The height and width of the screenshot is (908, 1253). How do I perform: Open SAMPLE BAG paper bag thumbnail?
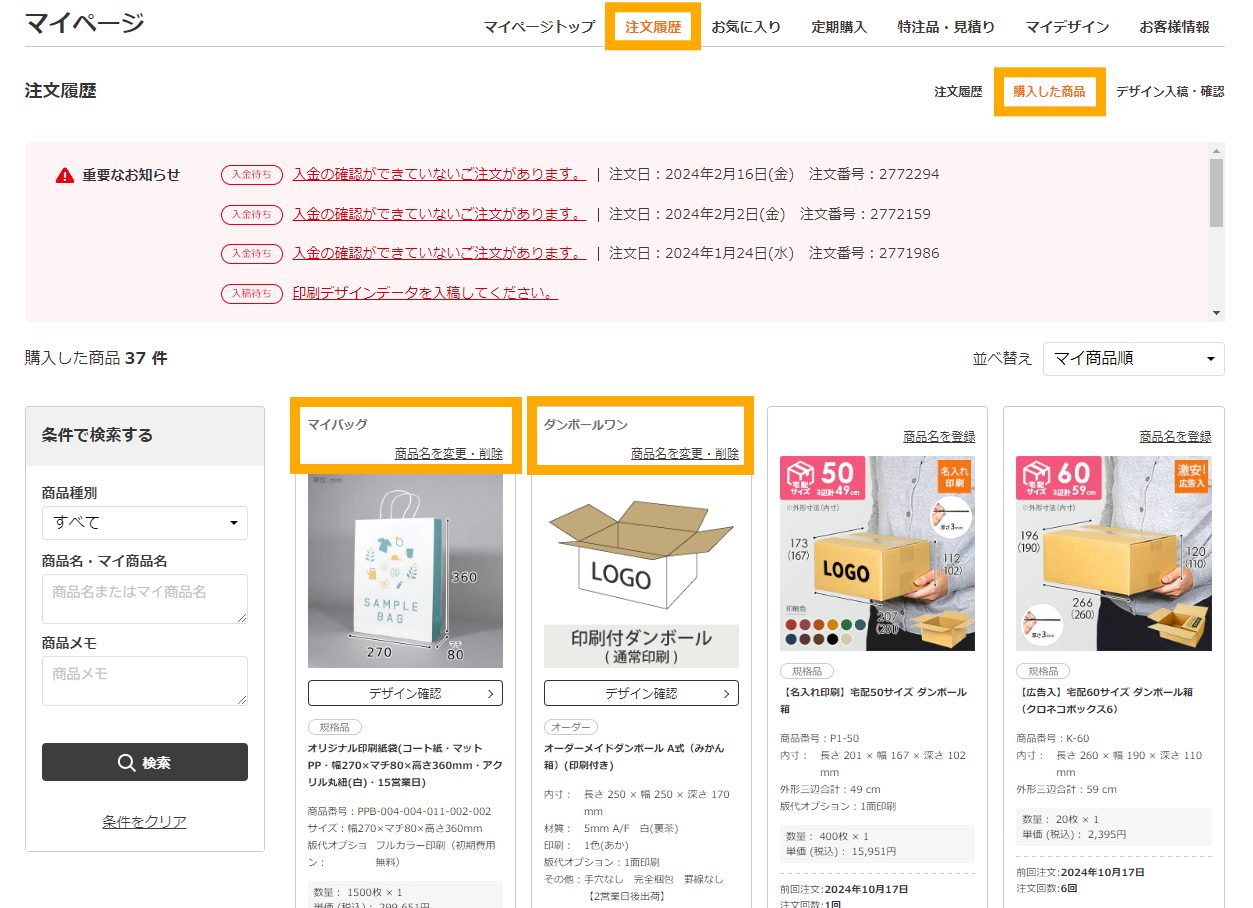405,570
